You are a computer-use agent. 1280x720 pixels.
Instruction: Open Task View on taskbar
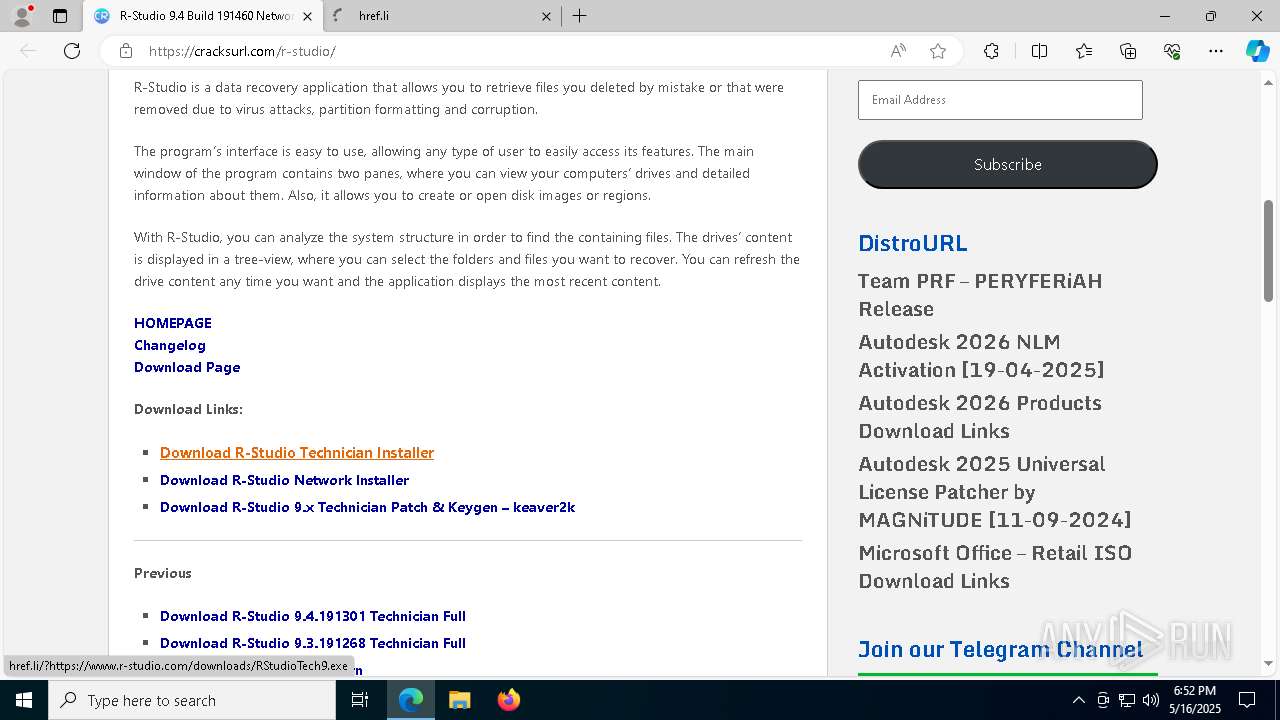[x=360, y=700]
